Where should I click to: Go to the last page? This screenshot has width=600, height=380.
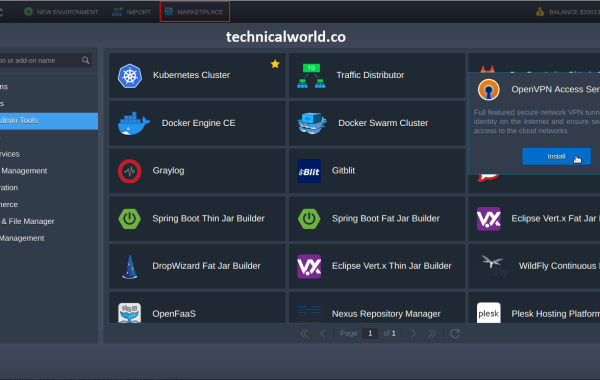[x=432, y=334]
